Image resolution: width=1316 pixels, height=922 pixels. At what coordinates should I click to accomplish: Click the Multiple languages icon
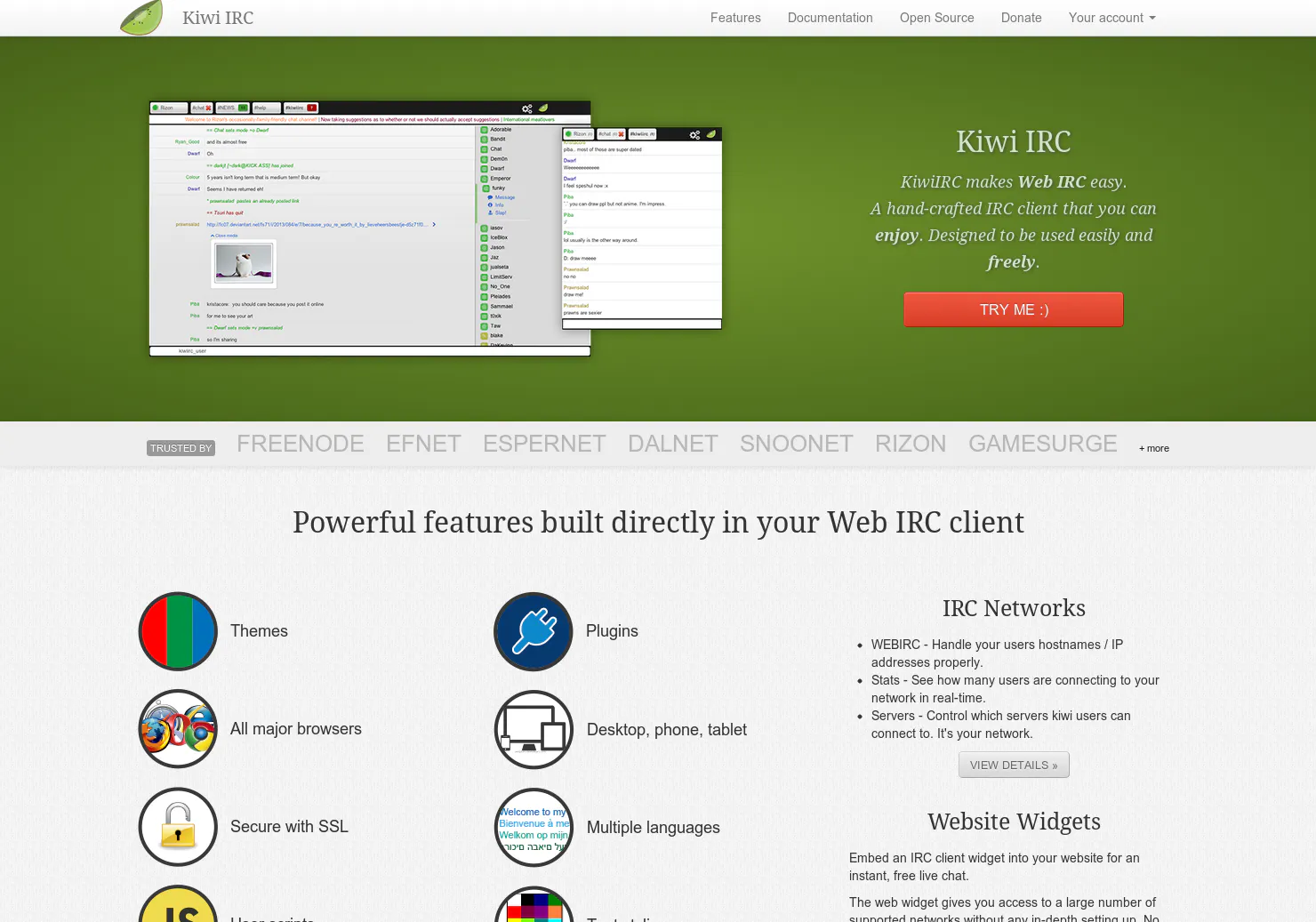click(534, 828)
